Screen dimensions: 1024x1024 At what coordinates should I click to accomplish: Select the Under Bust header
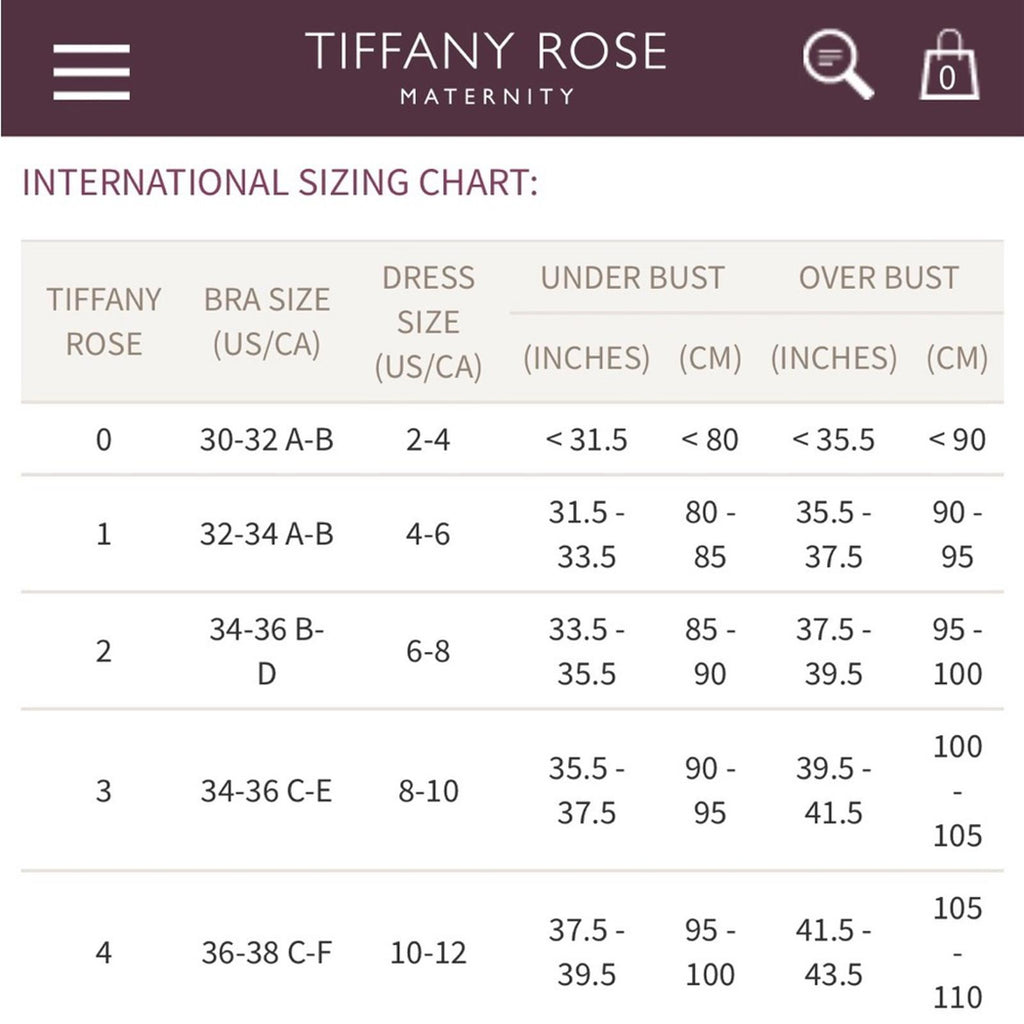pos(632,278)
